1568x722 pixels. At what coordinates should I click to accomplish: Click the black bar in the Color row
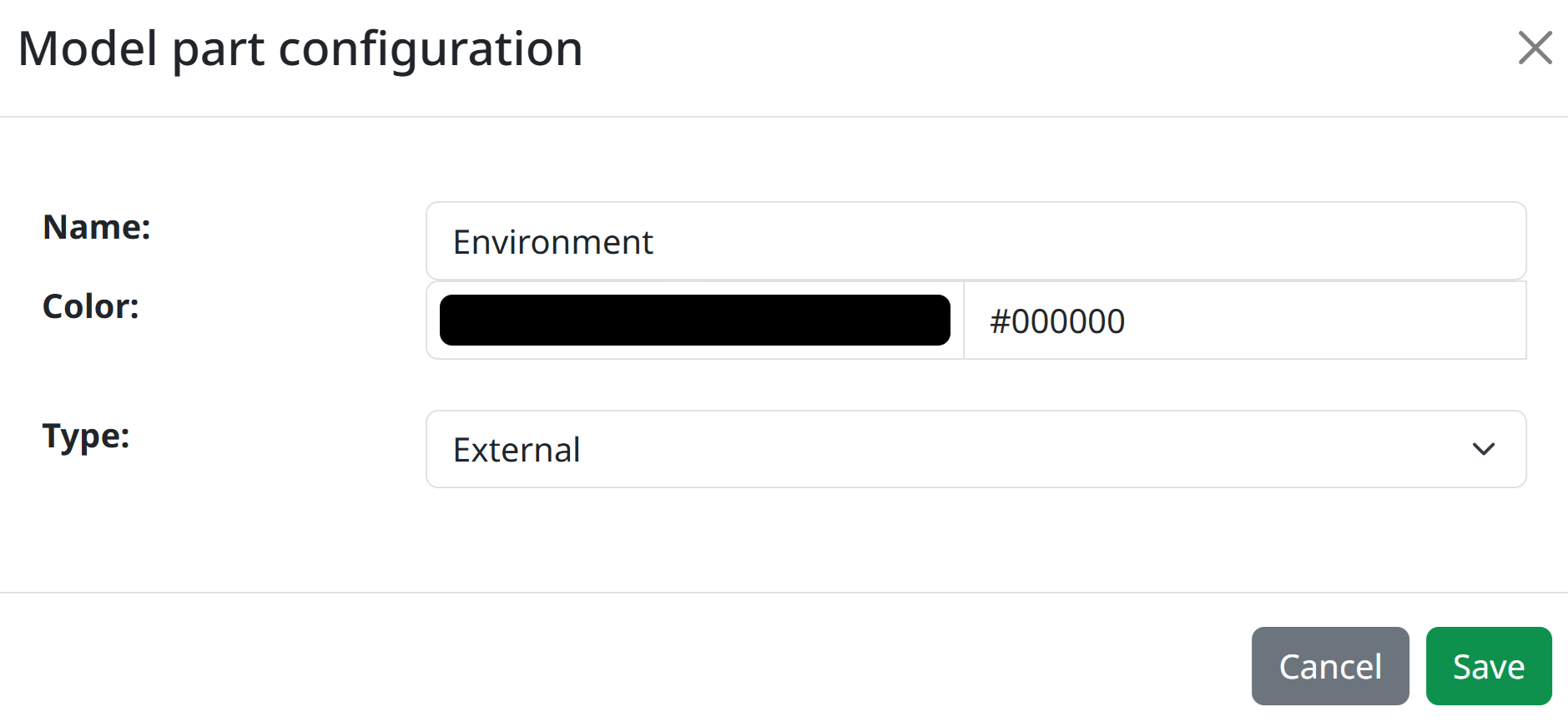click(x=694, y=321)
